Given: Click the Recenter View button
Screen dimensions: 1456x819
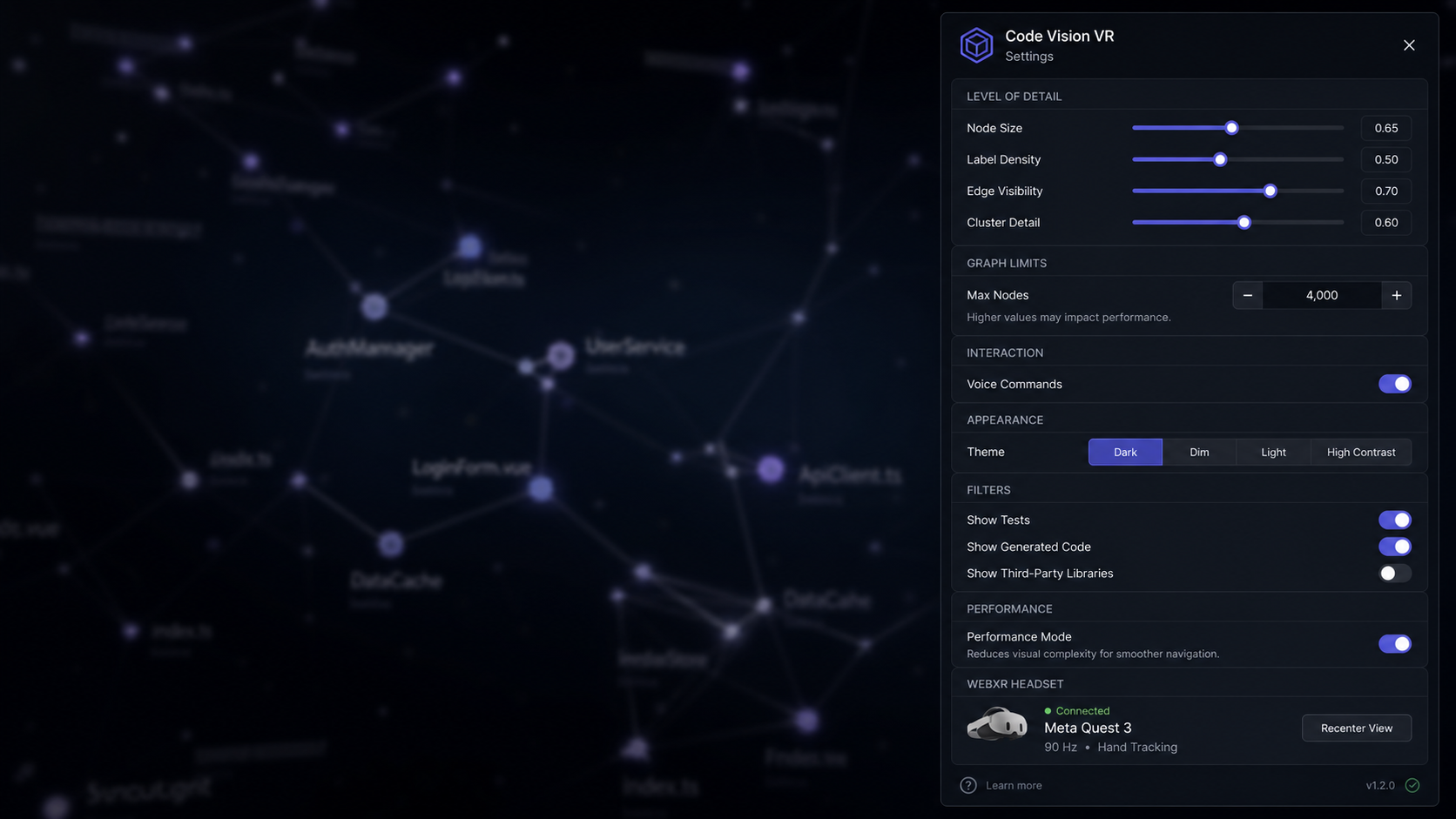Looking at the screenshot, I should [x=1357, y=728].
